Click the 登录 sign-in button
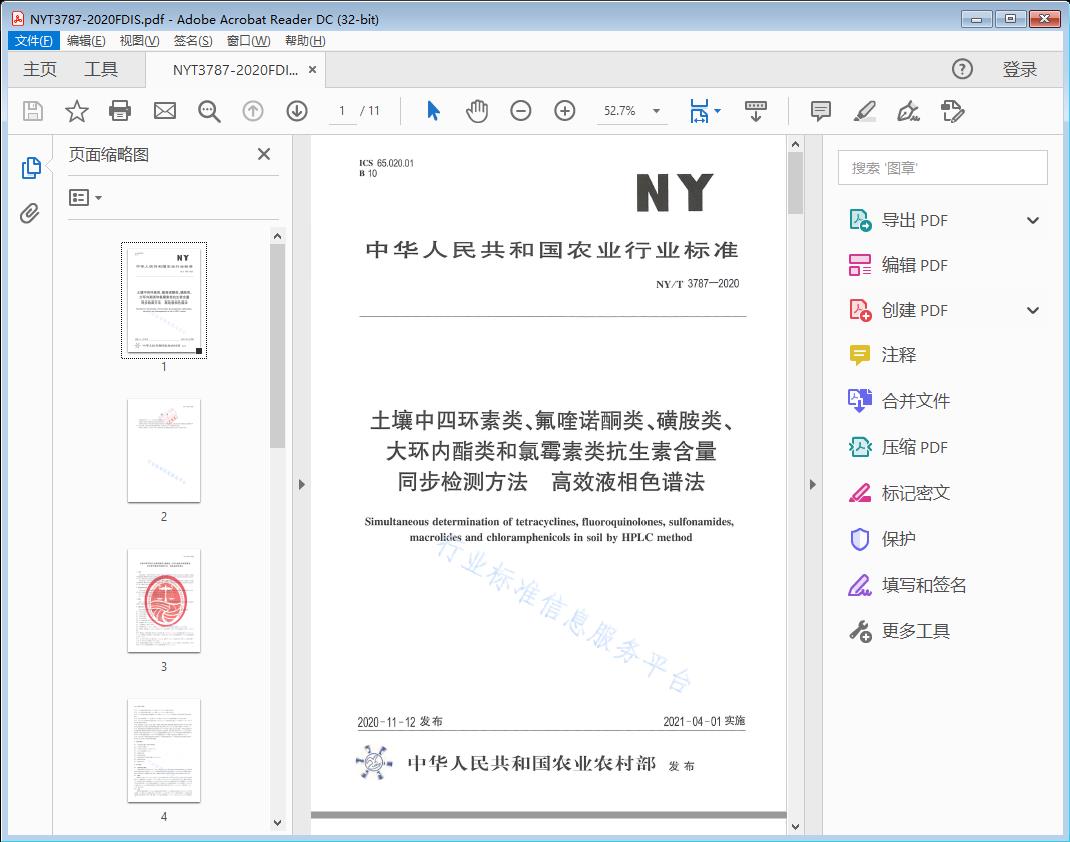 point(1020,69)
